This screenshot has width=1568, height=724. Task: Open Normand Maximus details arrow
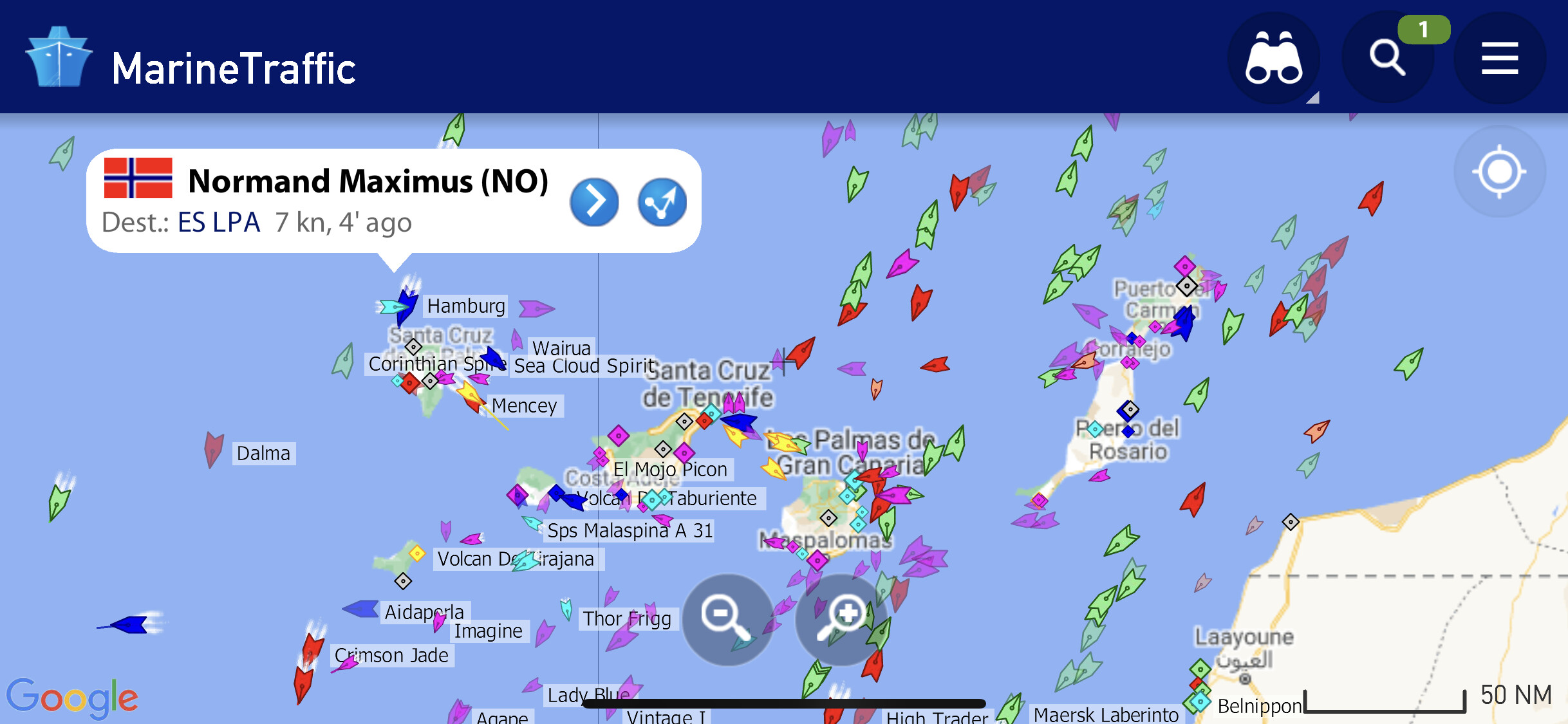pyautogui.click(x=594, y=202)
